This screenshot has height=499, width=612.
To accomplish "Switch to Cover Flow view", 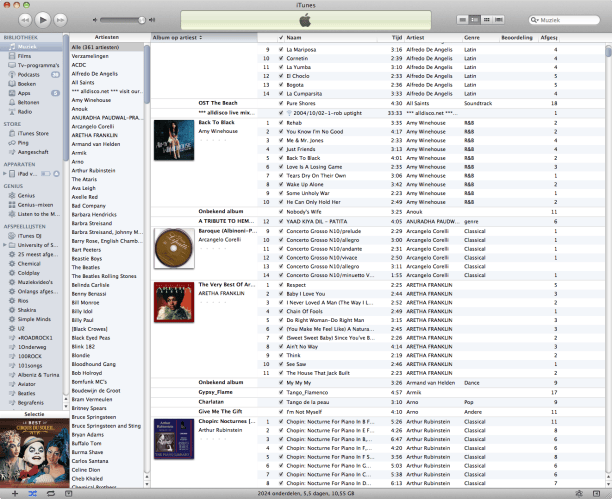I will [498, 20].
